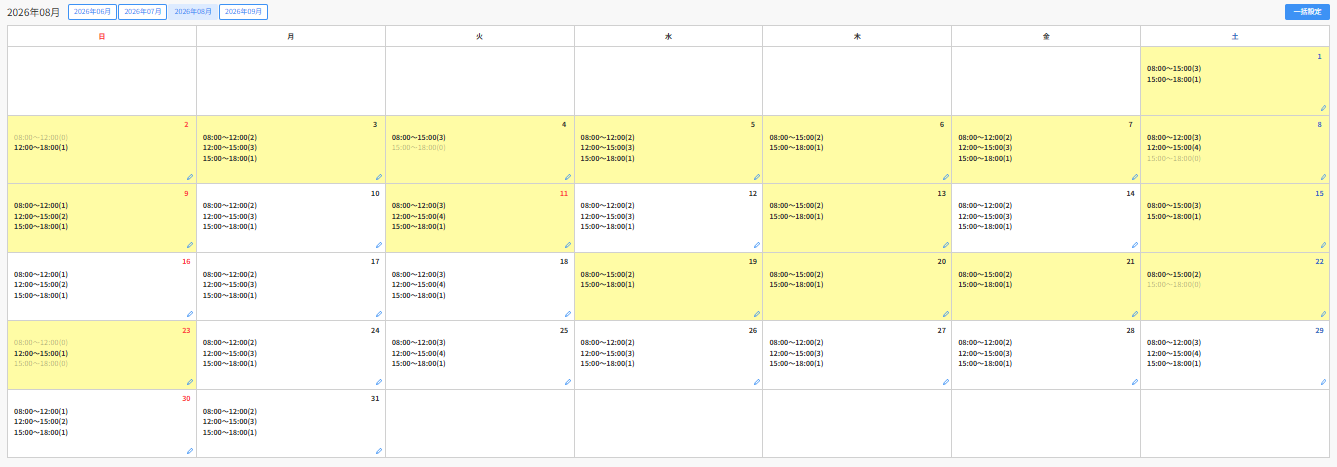Open the pencil editor for August 26
This screenshot has height=467, width=1337.
[756, 382]
